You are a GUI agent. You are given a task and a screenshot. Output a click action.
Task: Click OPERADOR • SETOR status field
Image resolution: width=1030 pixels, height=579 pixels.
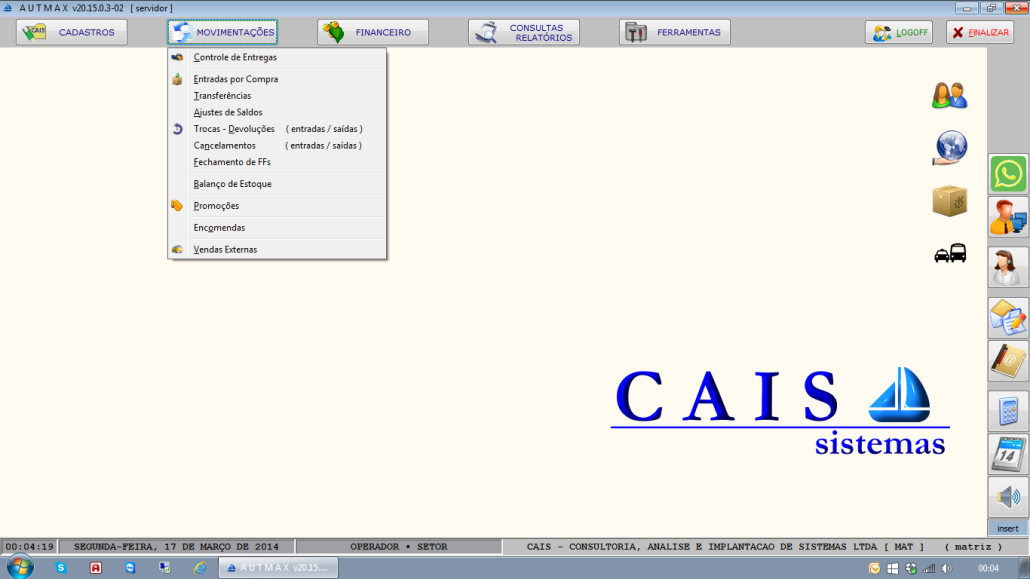click(399, 547)
